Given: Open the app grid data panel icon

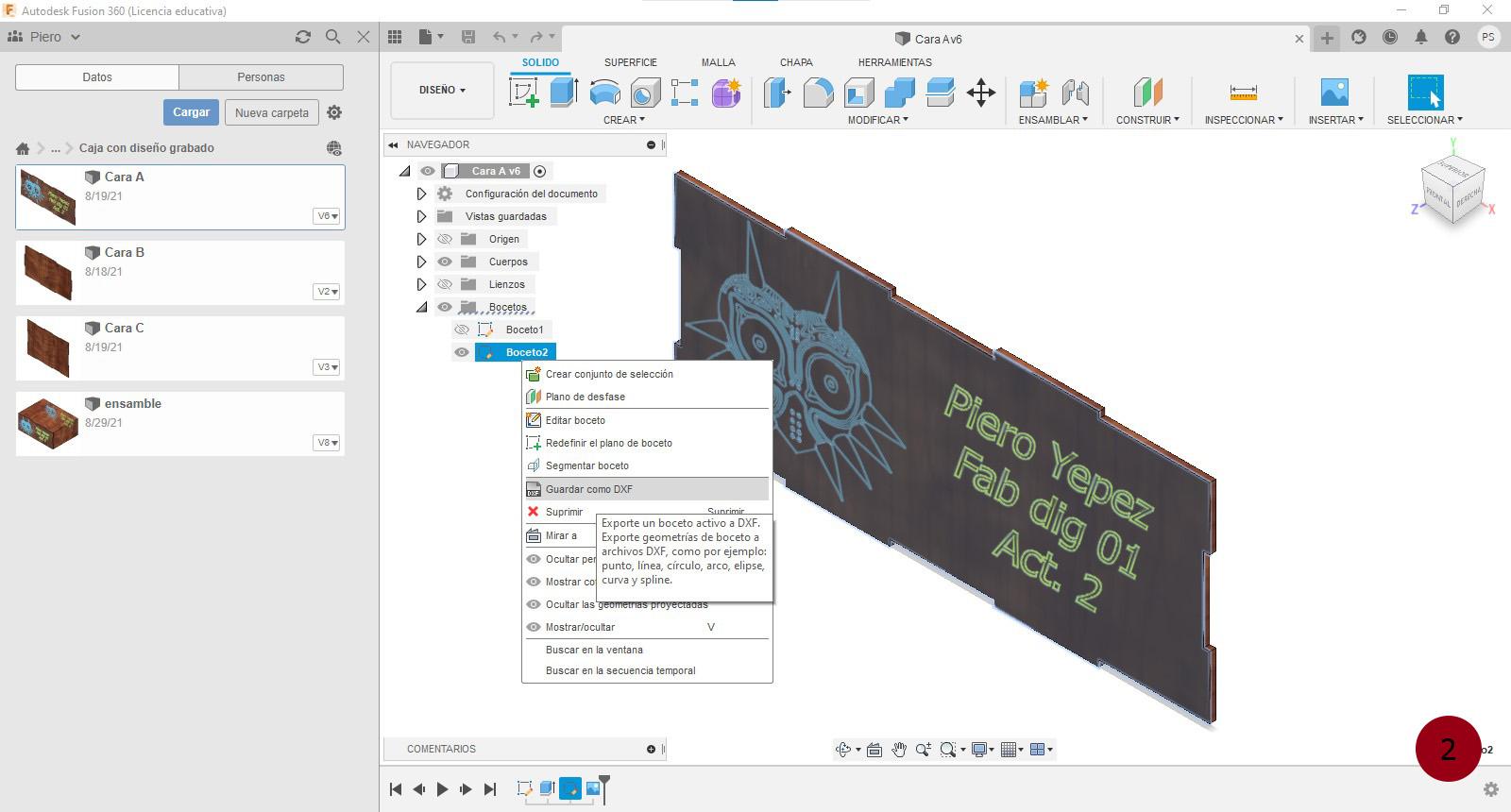Looking at the screenshot, I should coord(395,37).
